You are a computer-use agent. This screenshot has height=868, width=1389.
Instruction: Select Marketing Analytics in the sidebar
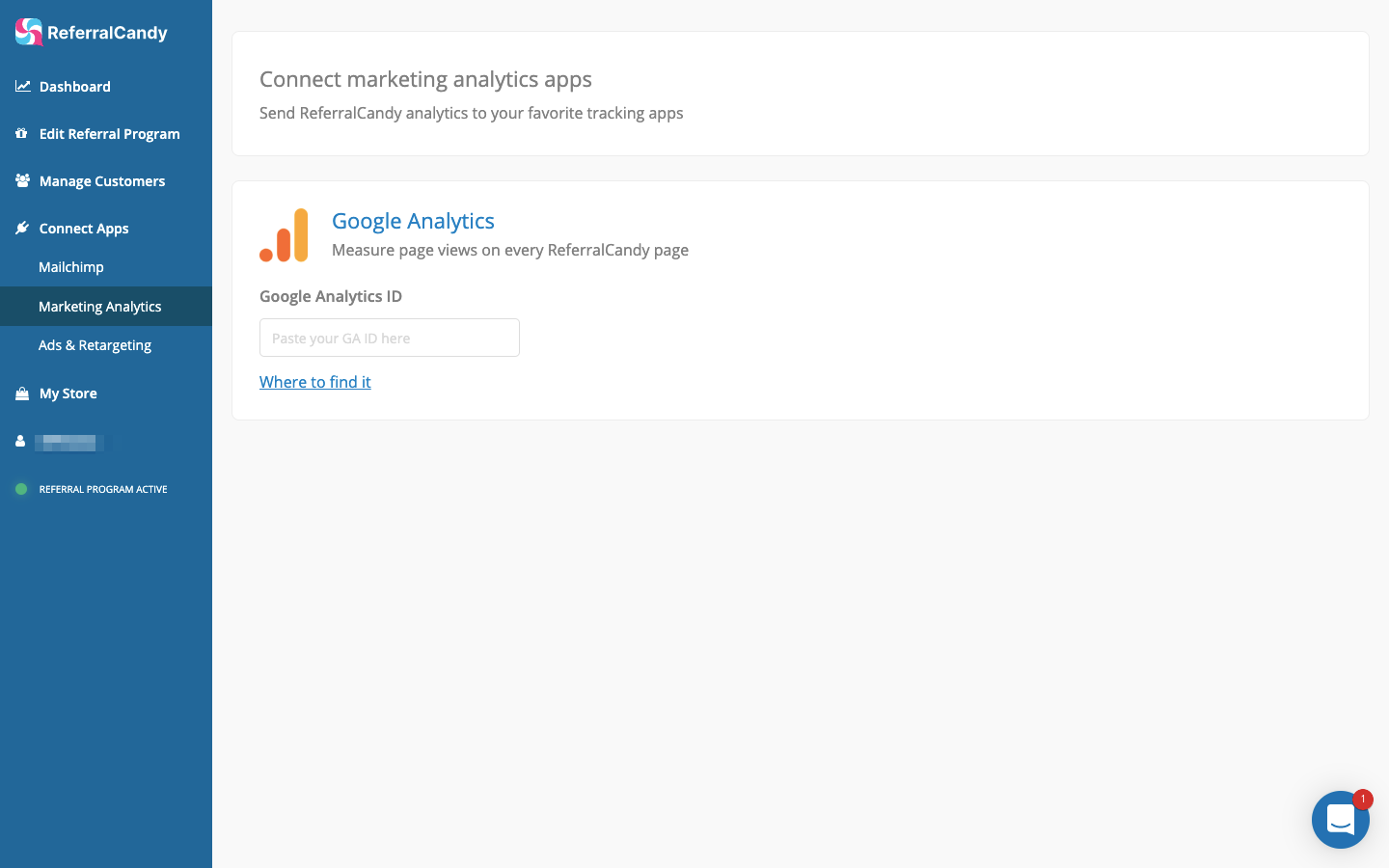pos(100,307)
